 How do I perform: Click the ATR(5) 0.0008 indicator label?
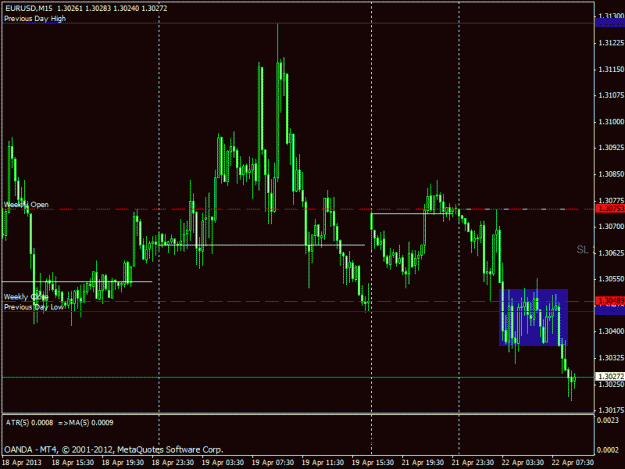(x=29, y=422)
